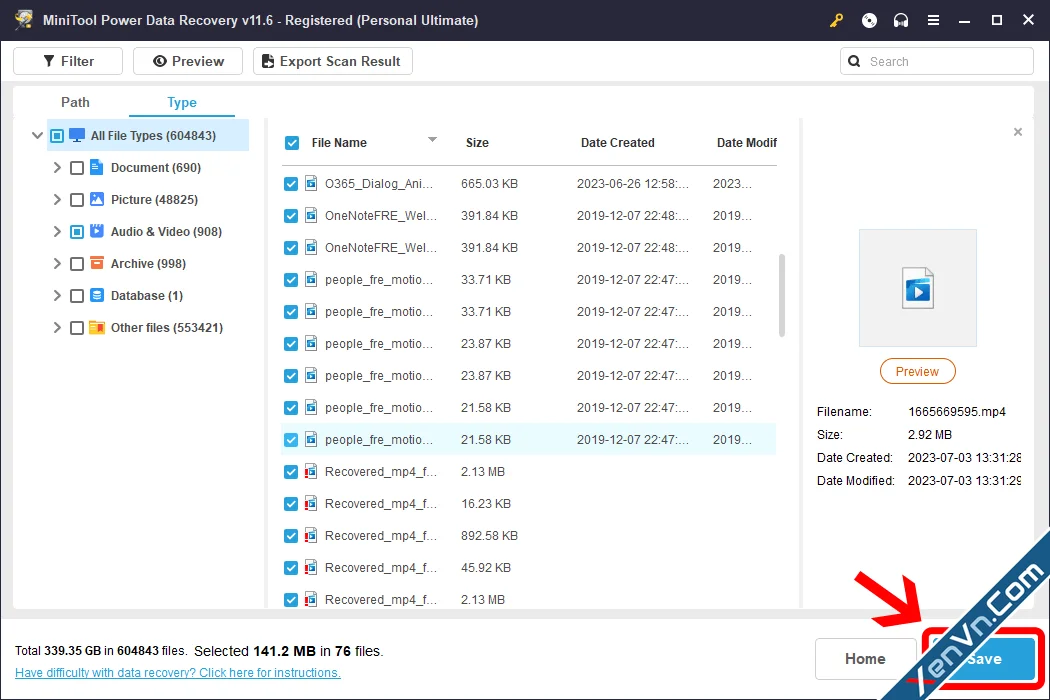Expand the Picture category

click(57, 200)
